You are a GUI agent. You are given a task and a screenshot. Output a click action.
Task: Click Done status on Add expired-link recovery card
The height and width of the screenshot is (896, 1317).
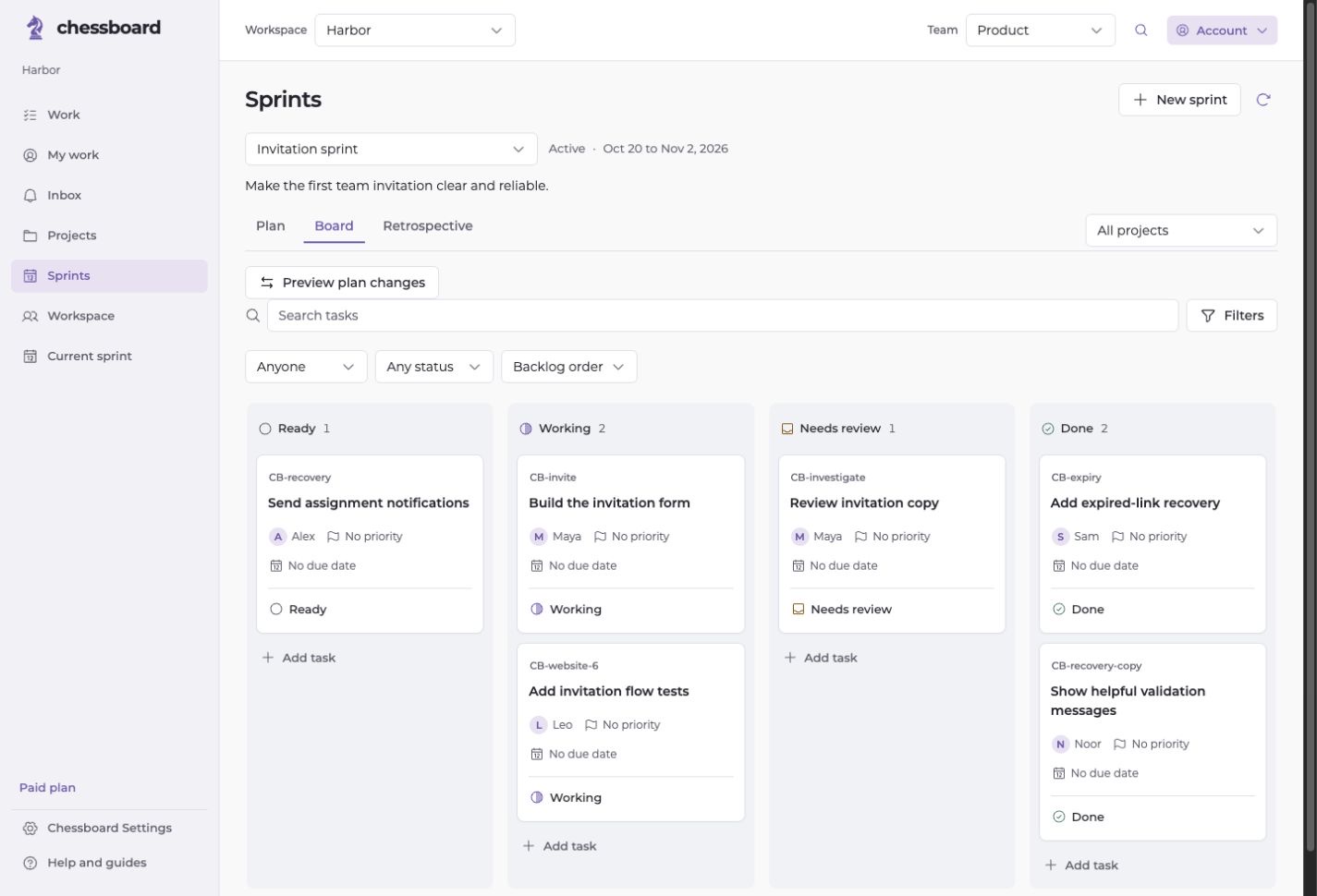coord(1079,610)
